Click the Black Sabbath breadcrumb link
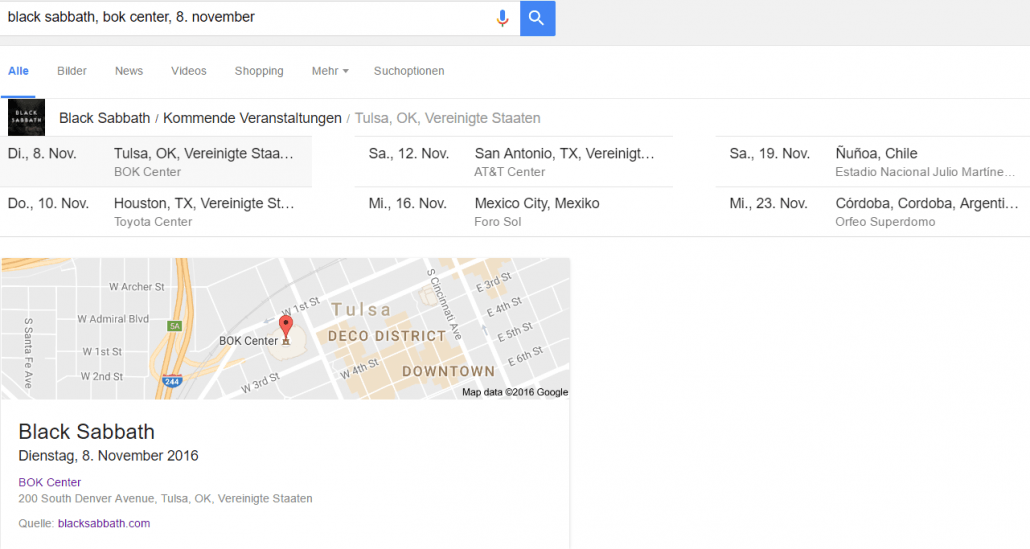 point(104,118)
